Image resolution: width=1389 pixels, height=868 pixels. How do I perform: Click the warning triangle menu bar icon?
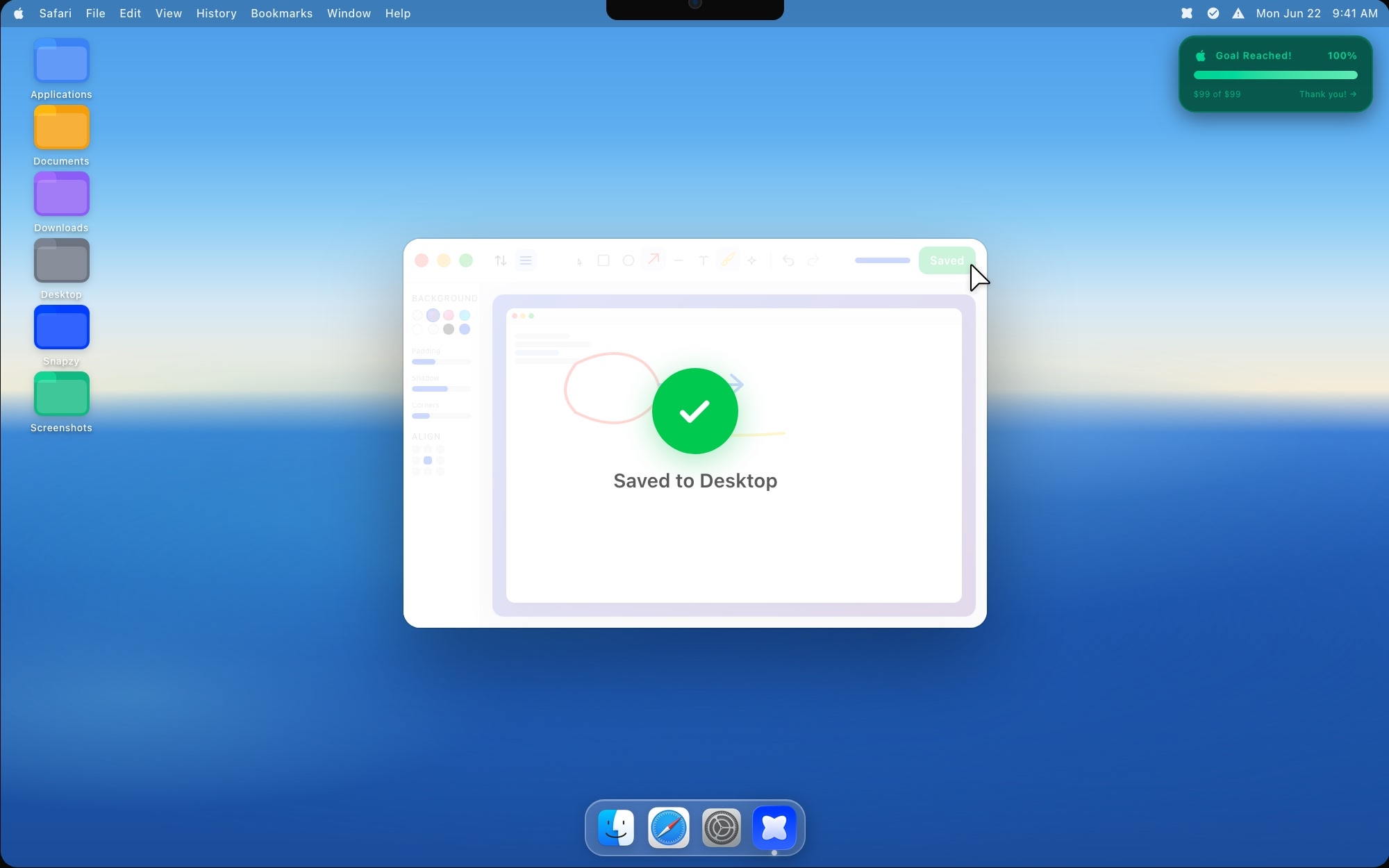click(x=1238, y=13)
